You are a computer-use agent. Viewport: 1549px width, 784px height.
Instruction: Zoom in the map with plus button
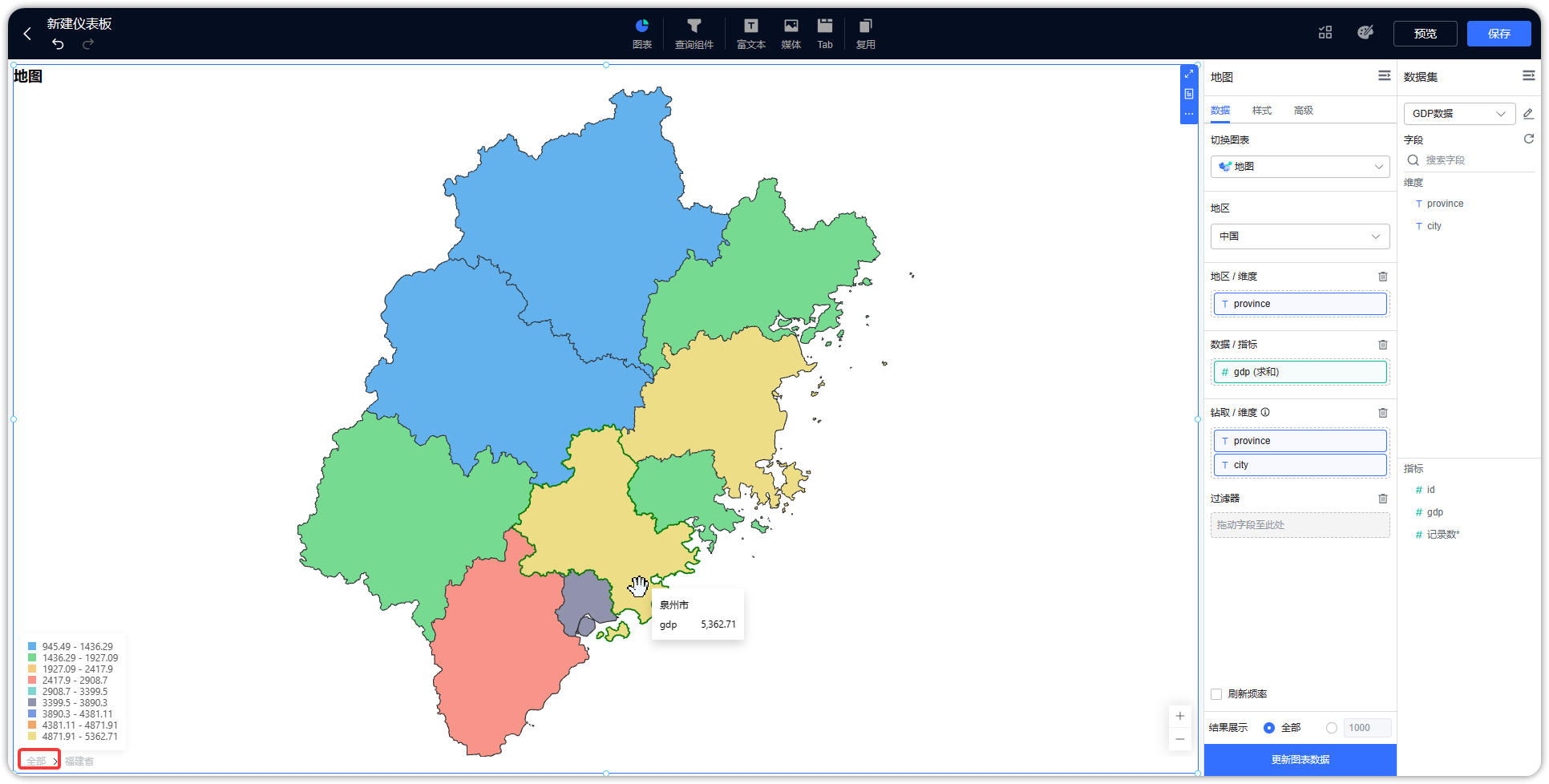pos(1180,716)
